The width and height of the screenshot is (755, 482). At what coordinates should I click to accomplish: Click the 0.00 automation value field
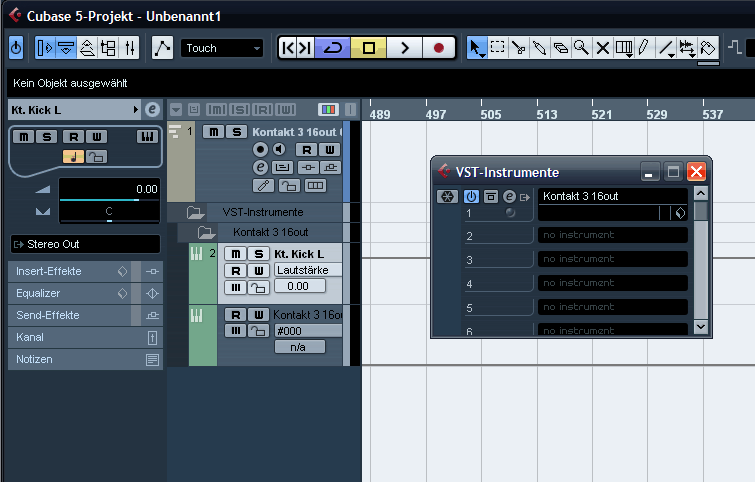point(299,286)
